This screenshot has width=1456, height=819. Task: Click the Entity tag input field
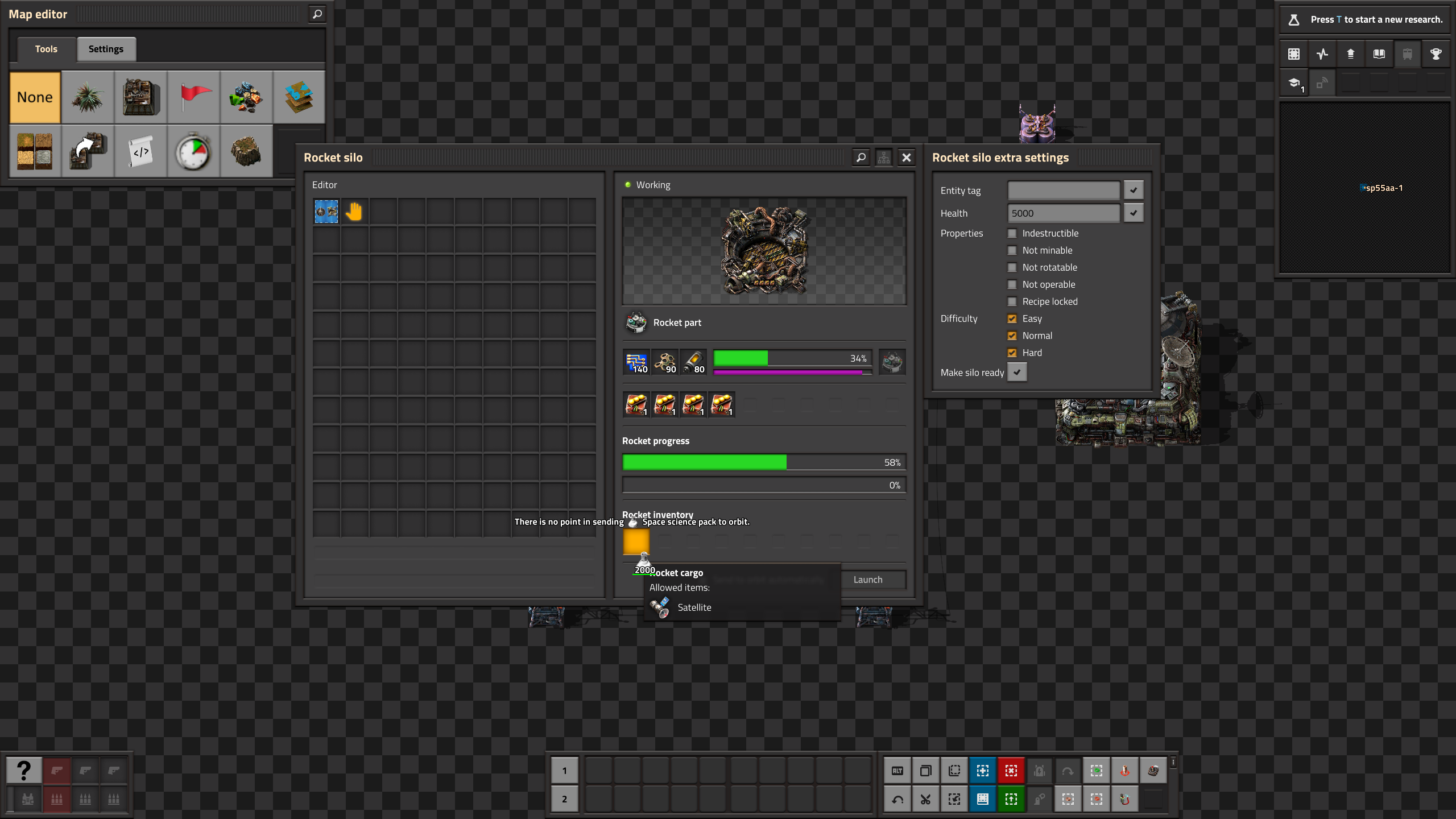click(x=1064, y=190)
